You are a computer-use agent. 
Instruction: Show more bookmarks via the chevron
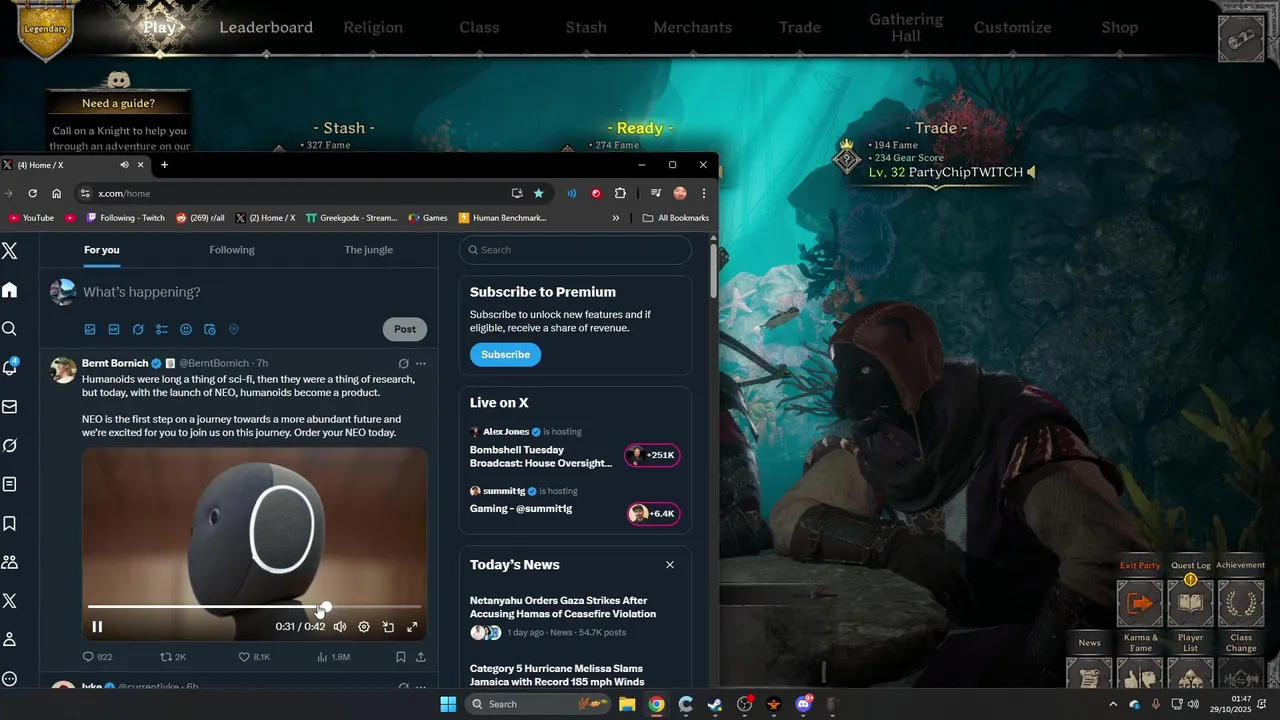click(x=616, y=218)
